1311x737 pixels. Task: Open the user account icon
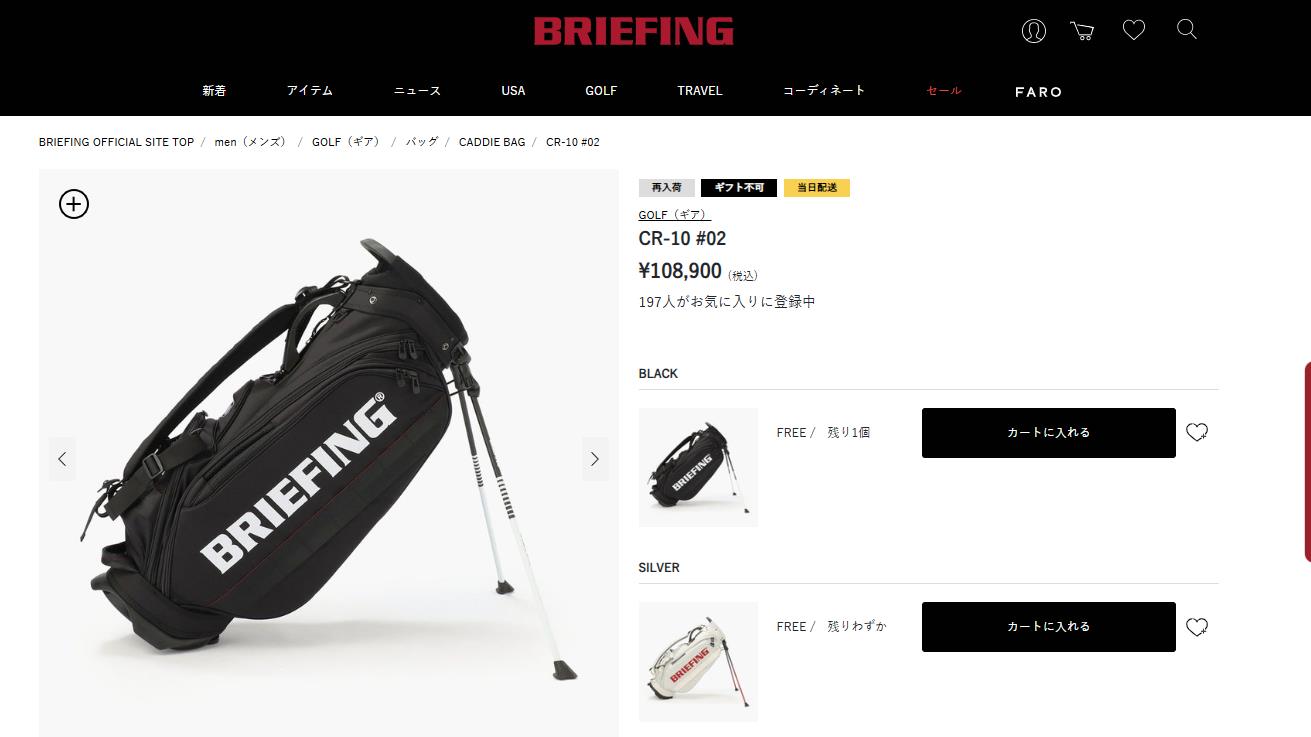pyautogui.click(x=1033, y=31)
